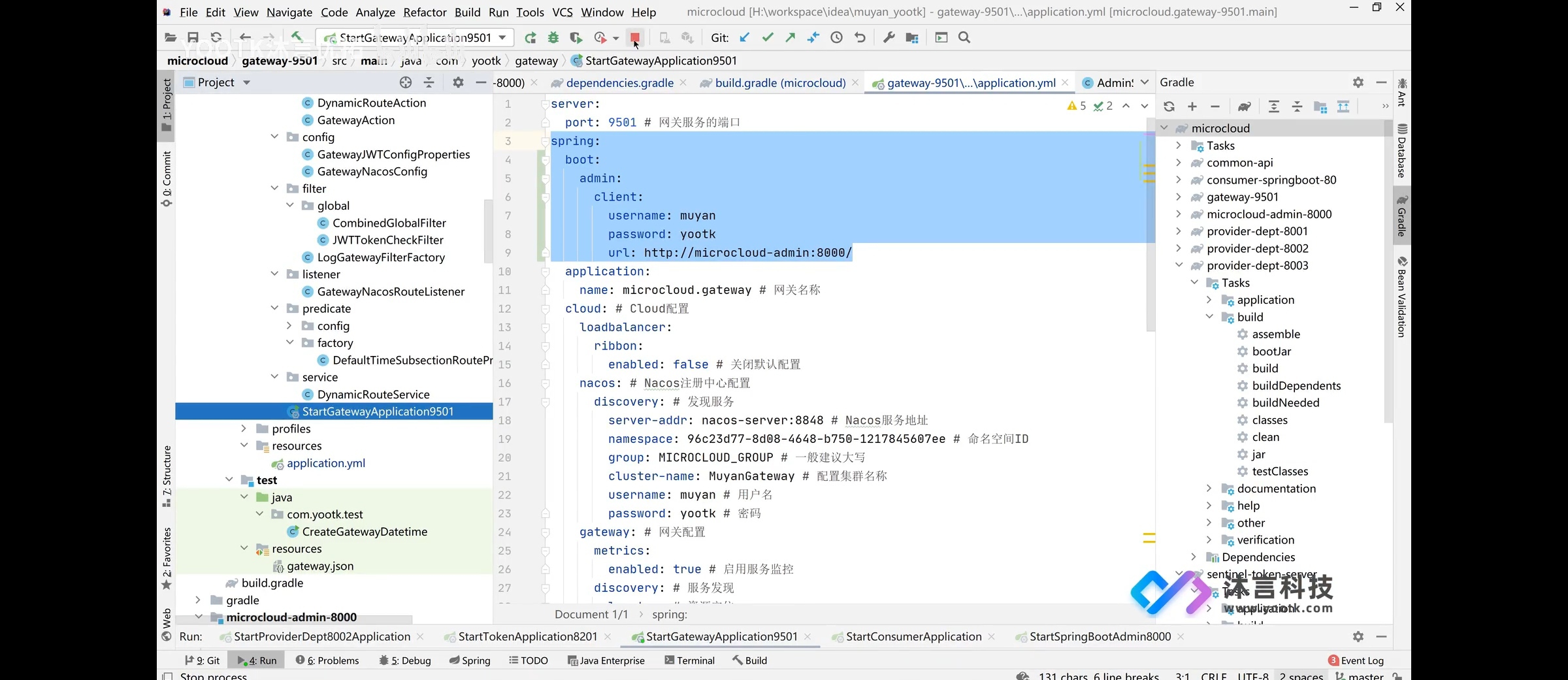Open the TODO tool window

coord(529,660)
